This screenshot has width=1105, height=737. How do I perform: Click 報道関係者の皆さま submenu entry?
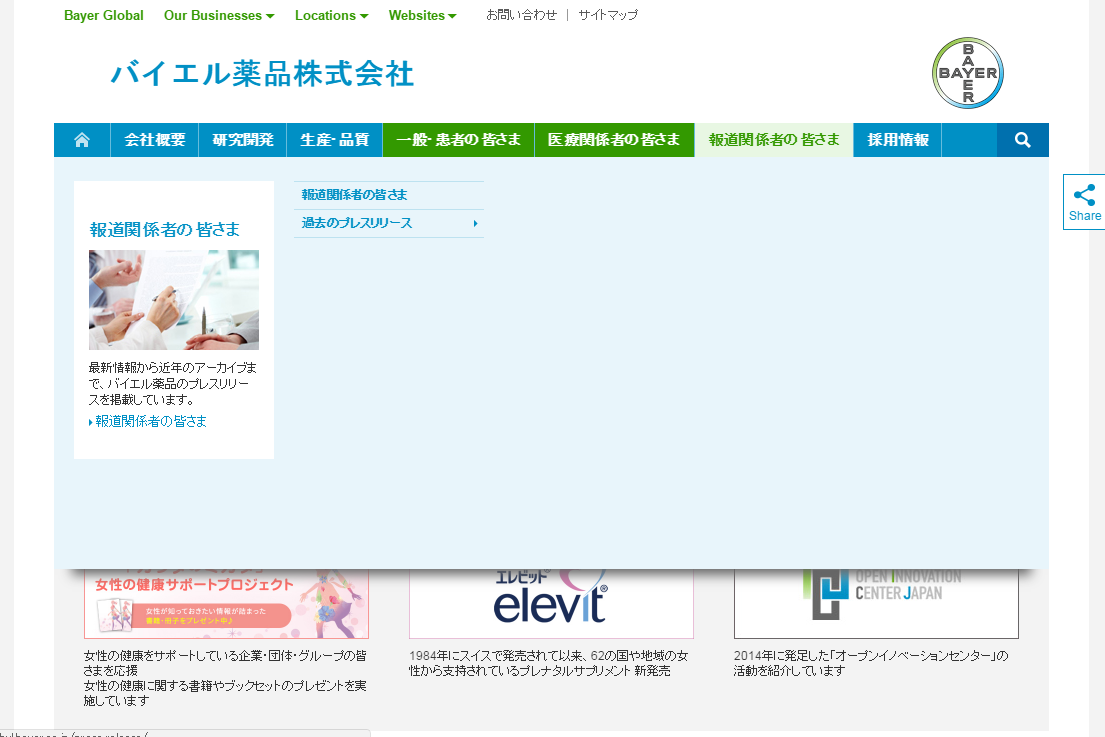coord(389,195)
